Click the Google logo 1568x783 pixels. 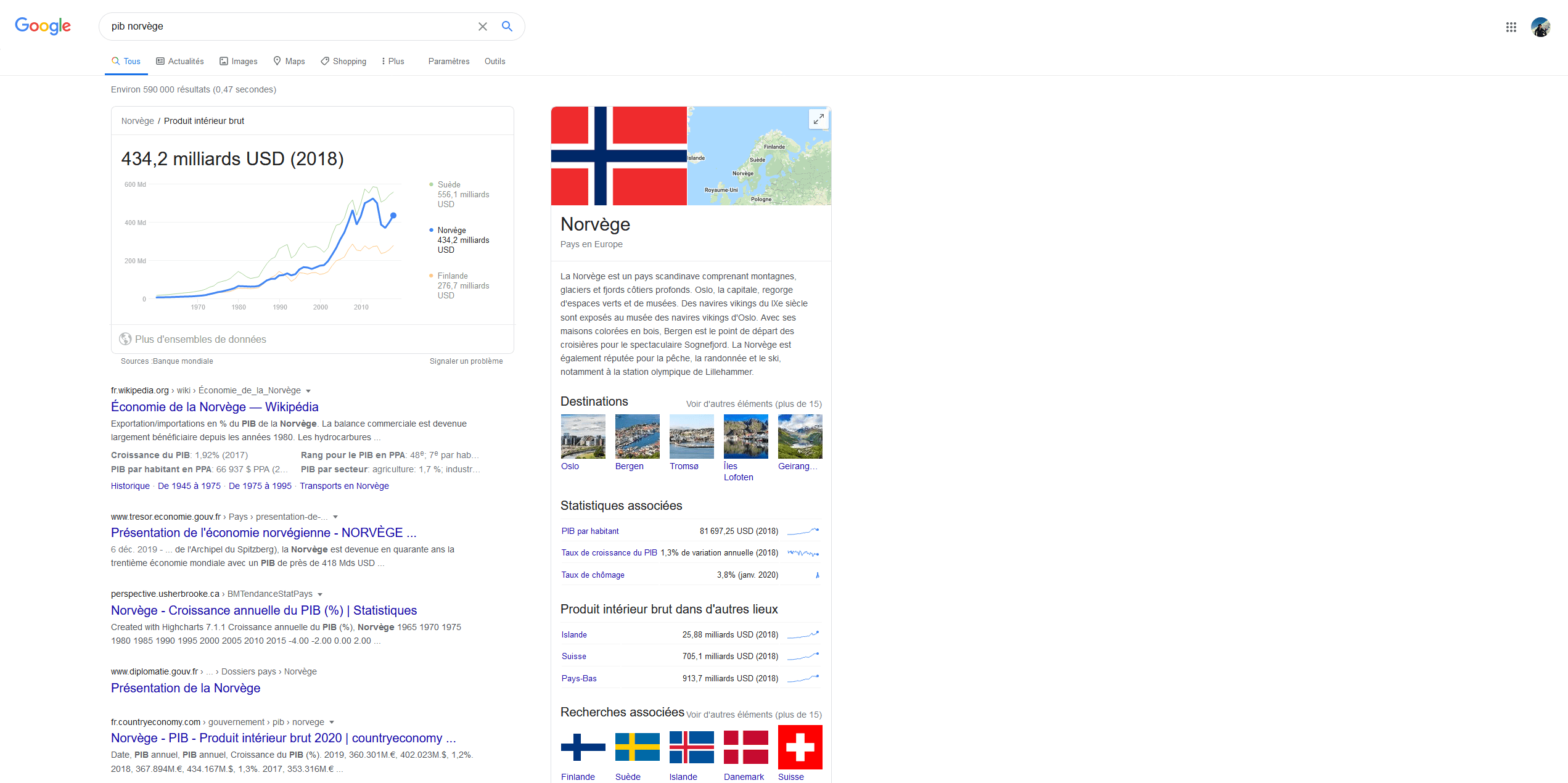tap(43, 26)
